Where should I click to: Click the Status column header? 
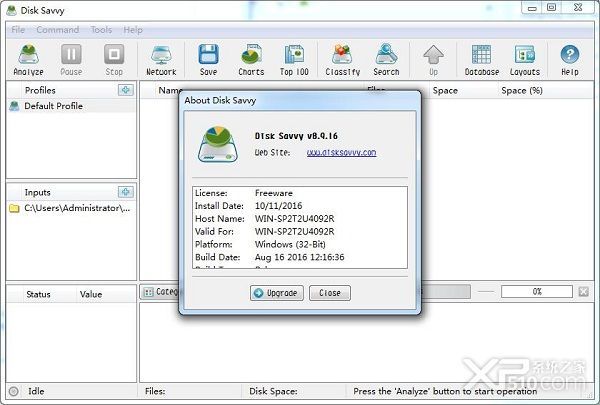(38, 294)
